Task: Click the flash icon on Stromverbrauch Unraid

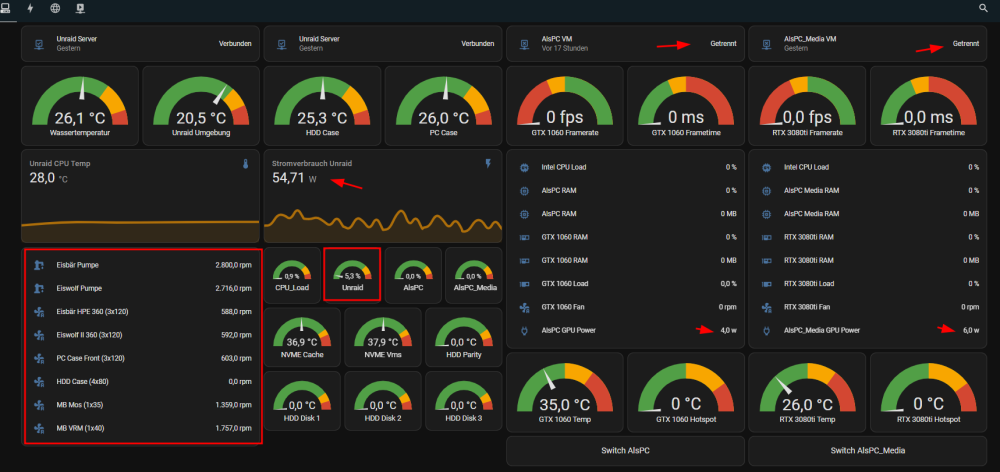Action: (x=489, y=164)
